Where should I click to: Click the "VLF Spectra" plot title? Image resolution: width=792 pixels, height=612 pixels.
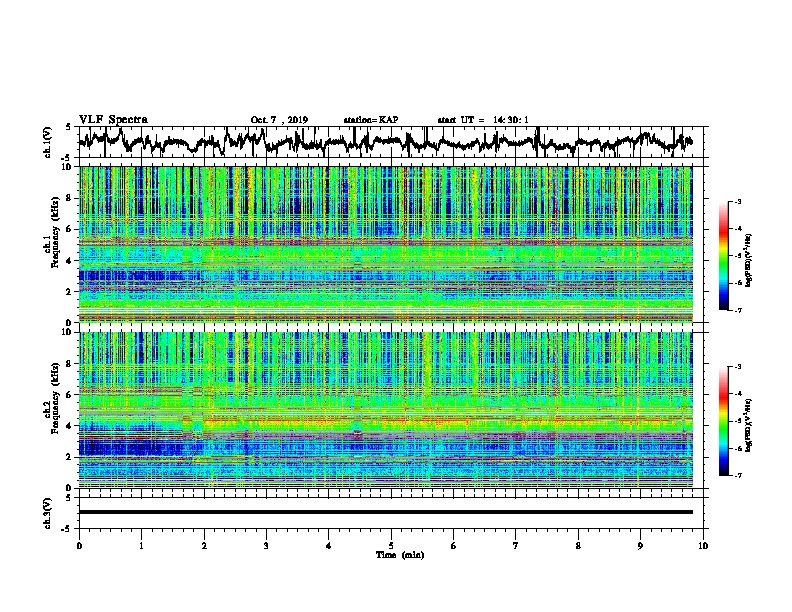(113, 119)
